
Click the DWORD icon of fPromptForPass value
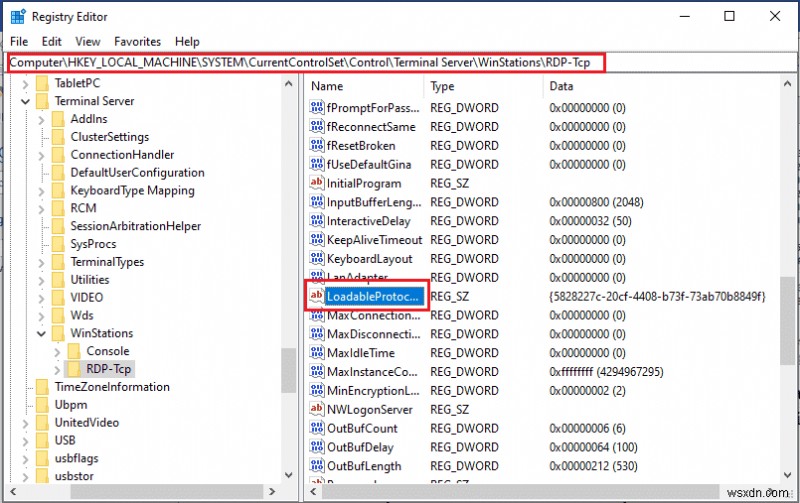pos(317,108)
